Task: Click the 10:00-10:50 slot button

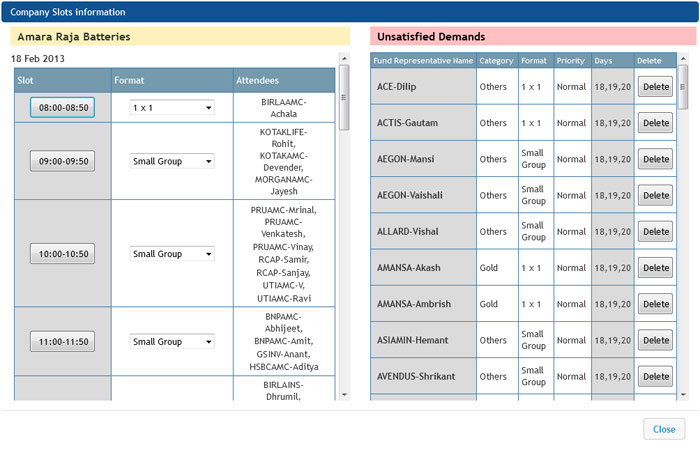Action: click(x=62, y=254)
